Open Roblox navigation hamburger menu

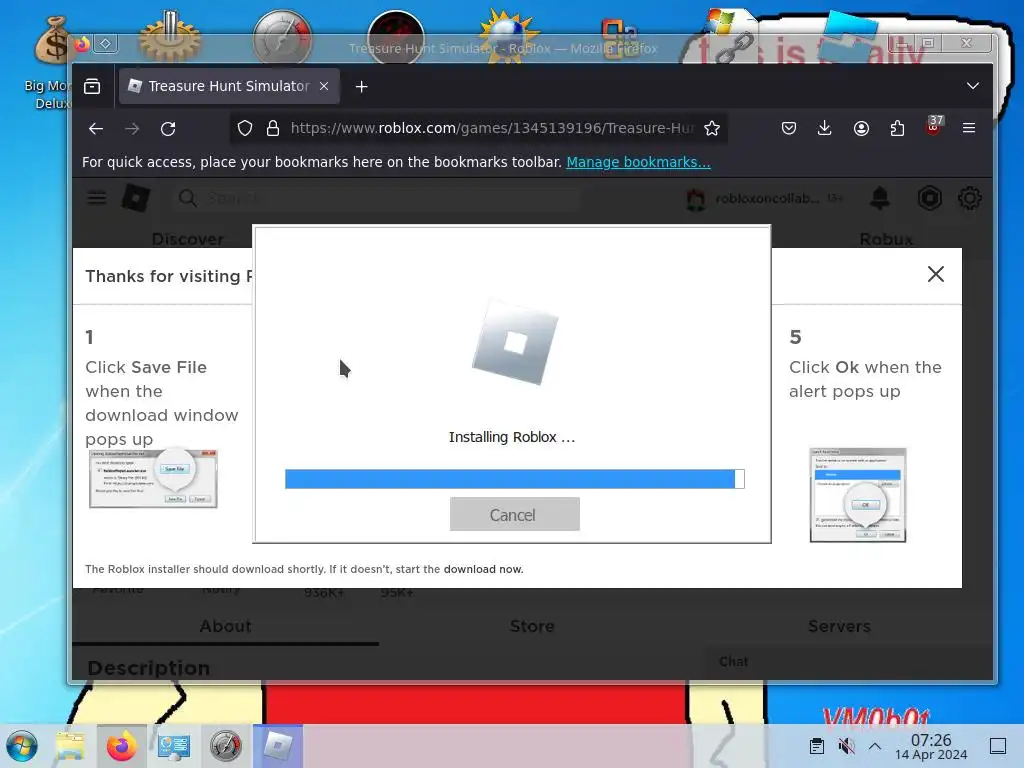point(97,197)
